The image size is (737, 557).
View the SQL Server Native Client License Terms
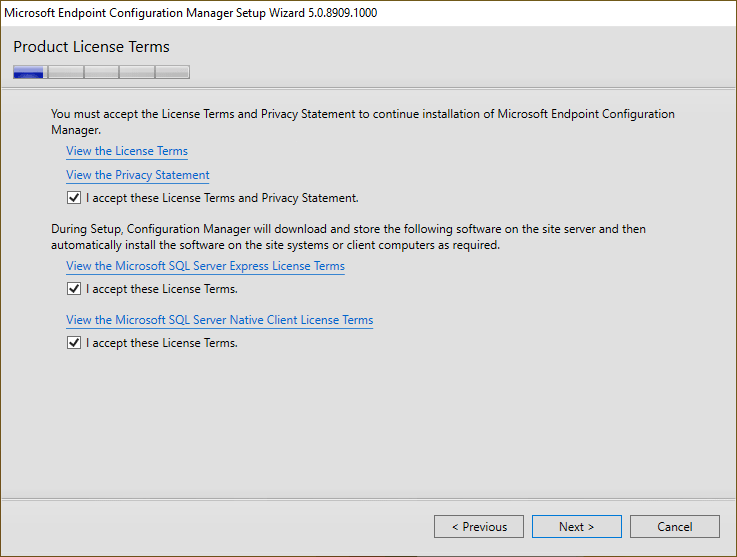point(219,320)
